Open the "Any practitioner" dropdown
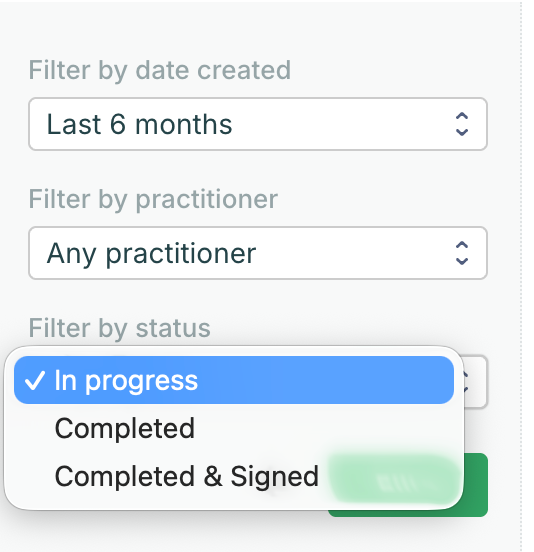The image size is (534, 552). tap(258, 253)
